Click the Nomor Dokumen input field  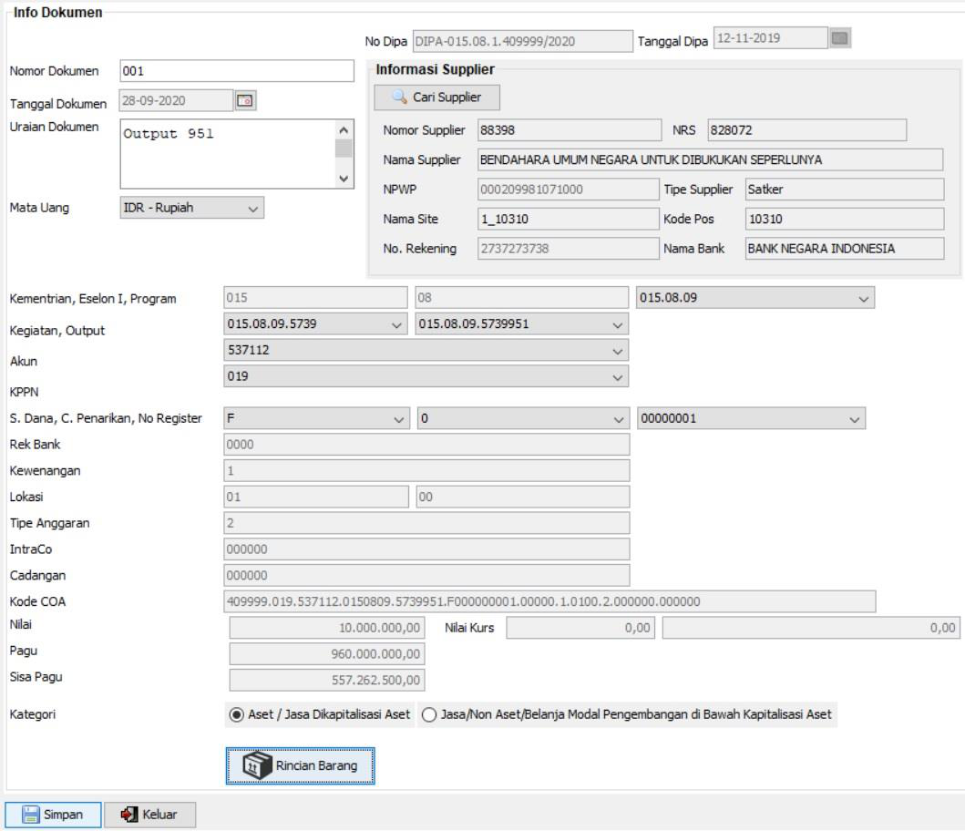(x=237, y=71)
